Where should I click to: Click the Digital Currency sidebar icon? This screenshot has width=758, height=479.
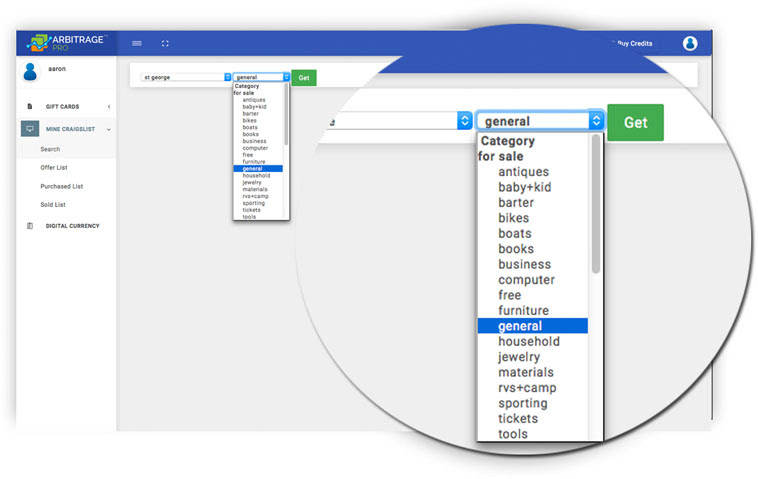point(30,226)
